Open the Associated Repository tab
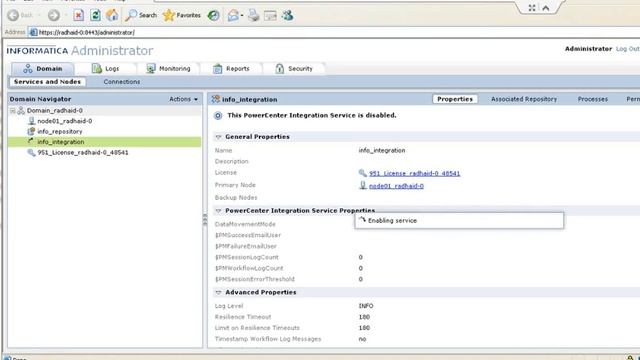Screen dimensions: 640x360 [x=524, y=99]
